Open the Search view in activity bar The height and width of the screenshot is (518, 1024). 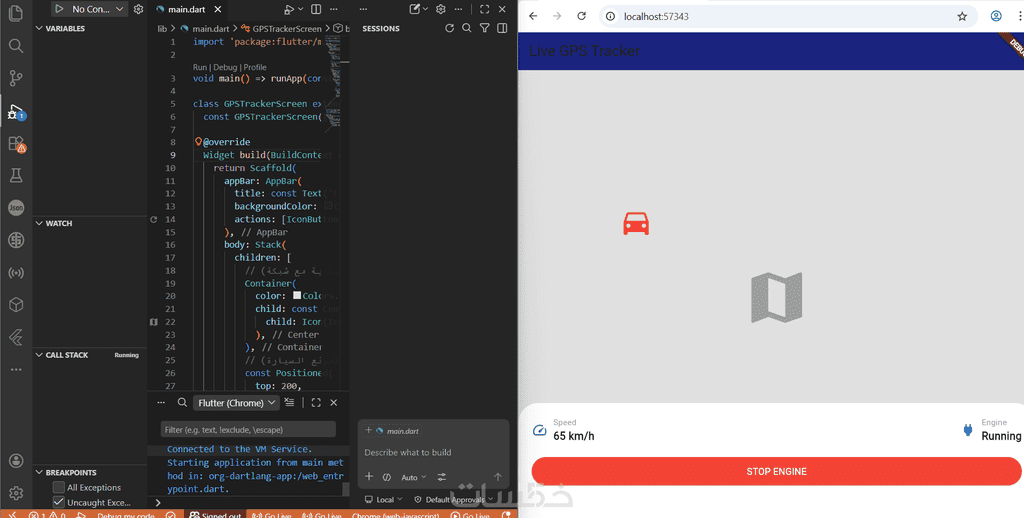(x=16, y=46)
